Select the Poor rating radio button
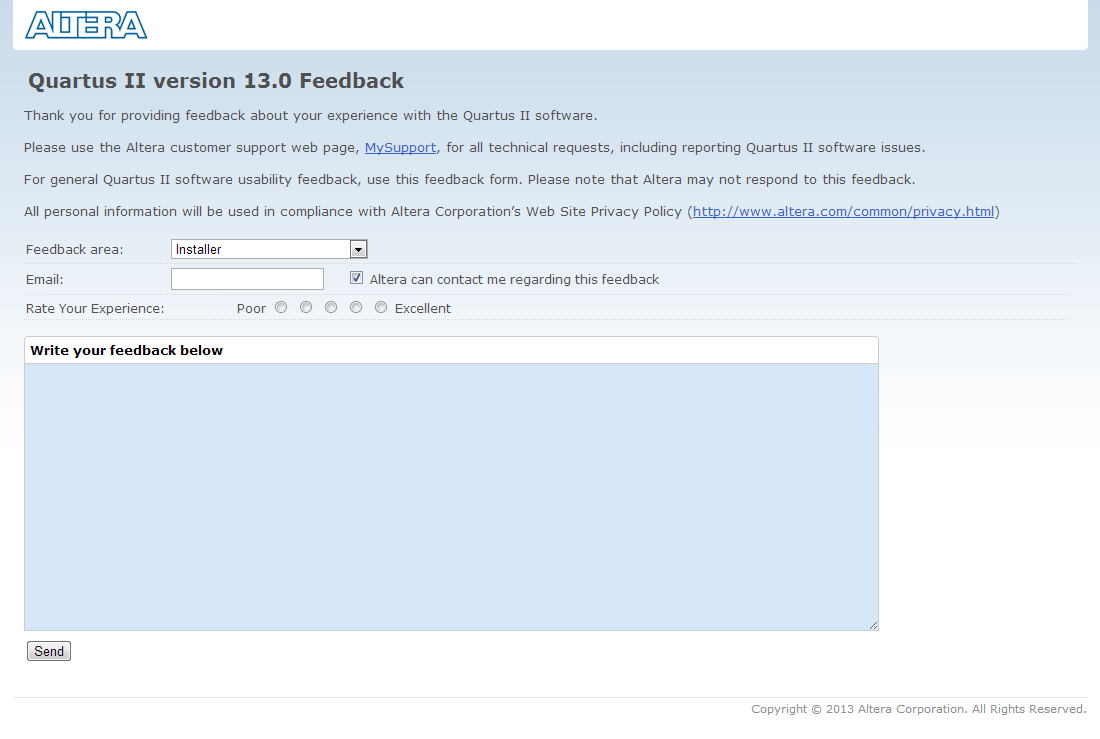 coord(281,307)
